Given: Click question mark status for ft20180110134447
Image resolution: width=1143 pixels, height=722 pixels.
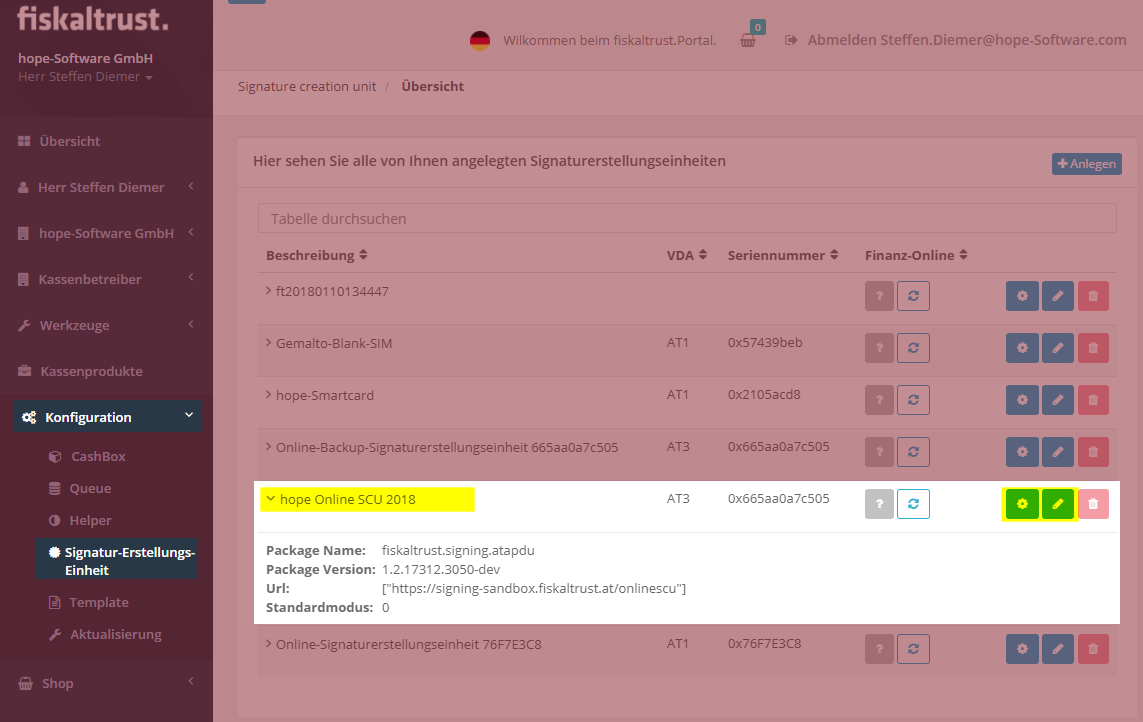Looking at the screenshot, I should pyautogui.click(x=879, y=296).
